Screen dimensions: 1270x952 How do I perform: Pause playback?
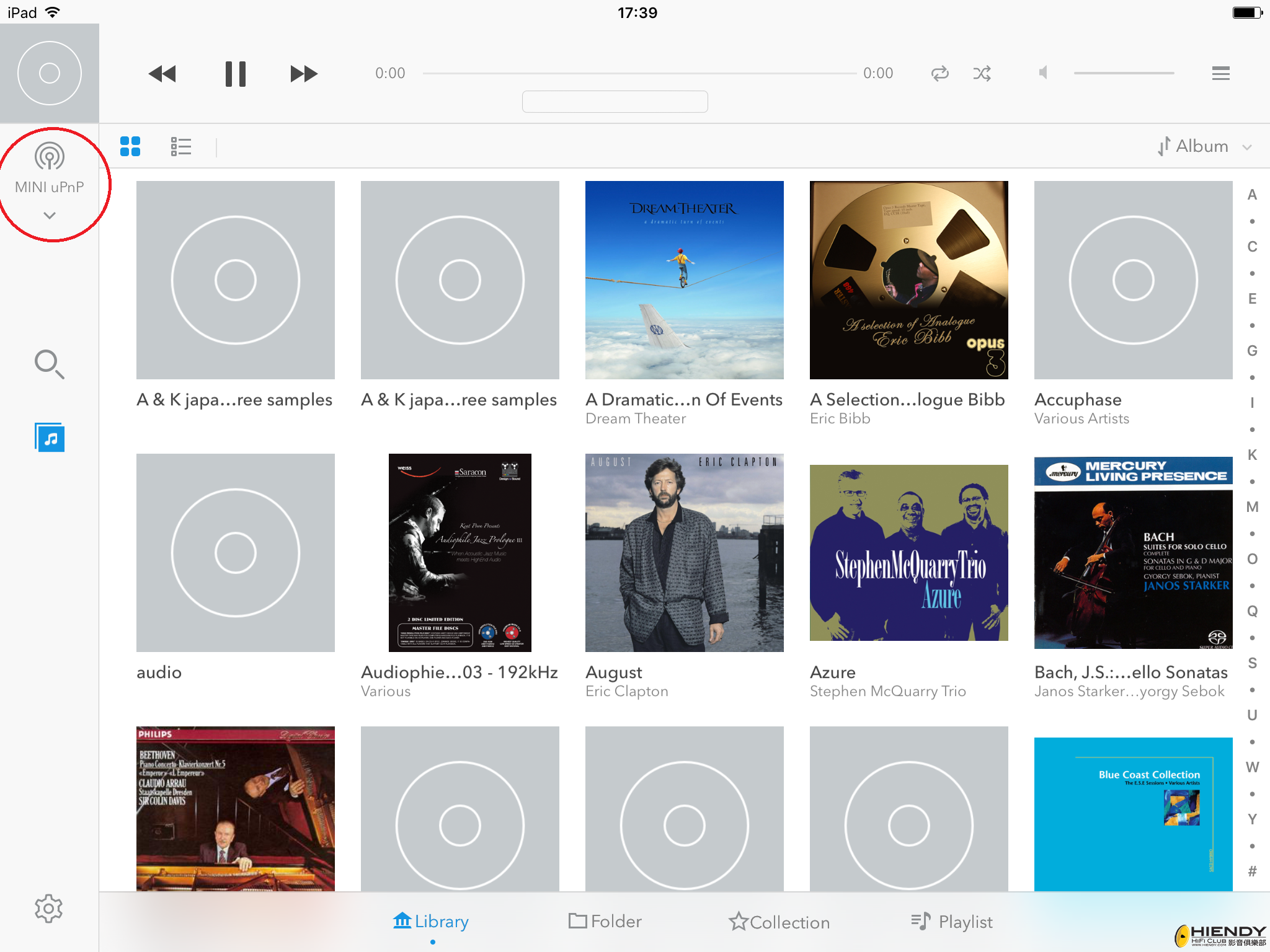tap(236, 74)
